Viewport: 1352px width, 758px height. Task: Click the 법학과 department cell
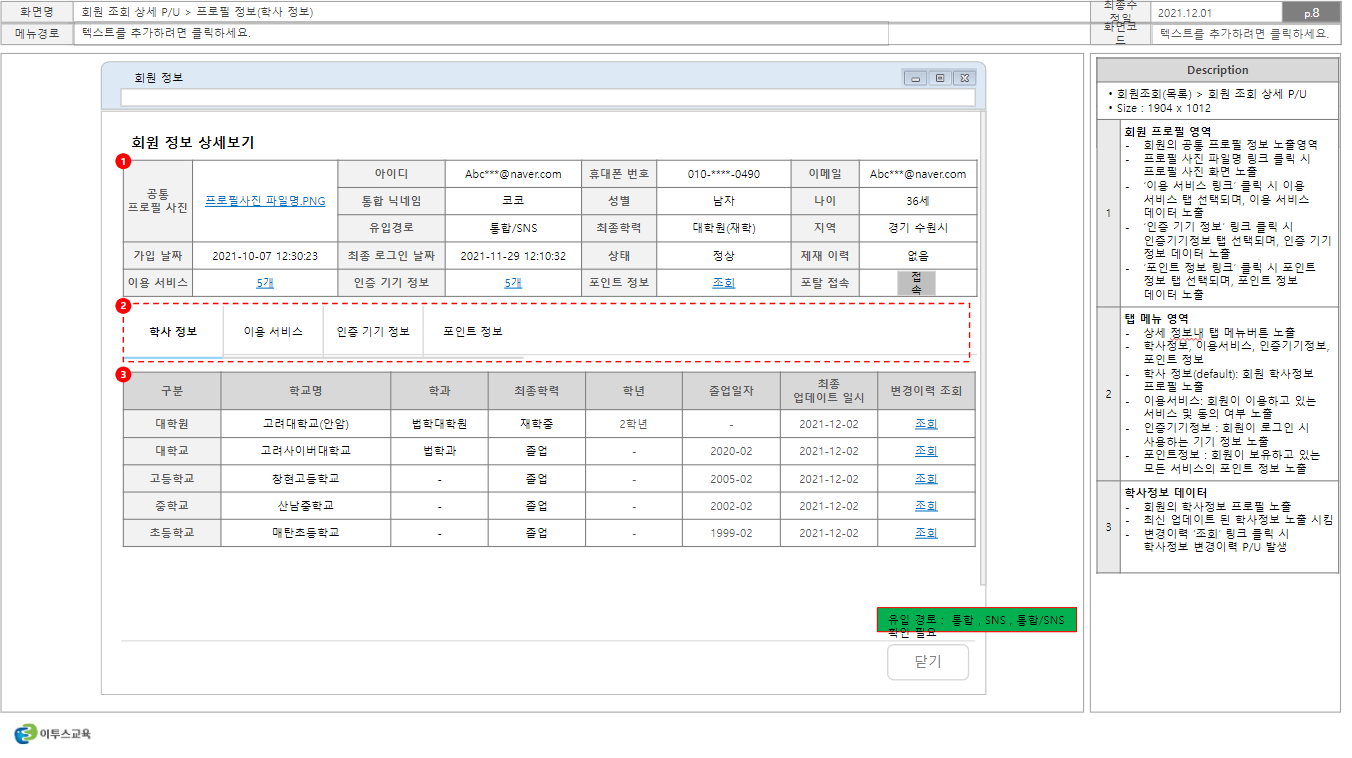(440, 451)
